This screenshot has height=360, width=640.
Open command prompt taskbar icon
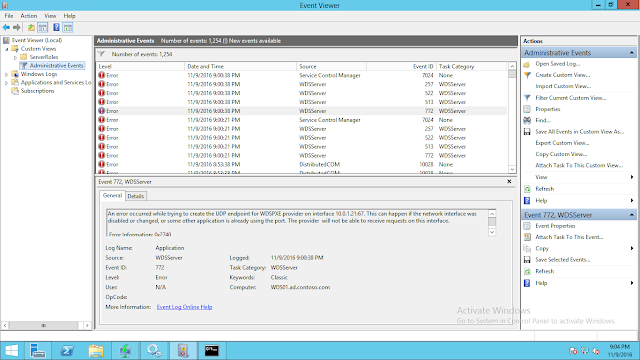pos(211,351)
